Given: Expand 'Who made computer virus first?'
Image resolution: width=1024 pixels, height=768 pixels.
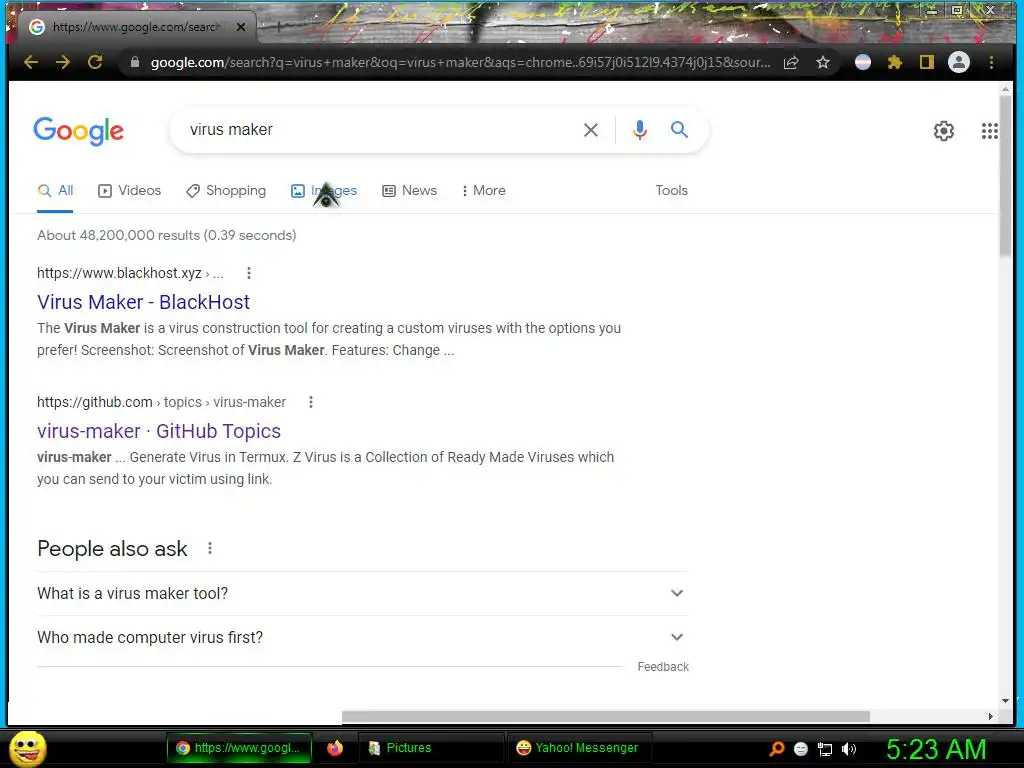Looking at the screenshot, I should click(x=362, y=637).
